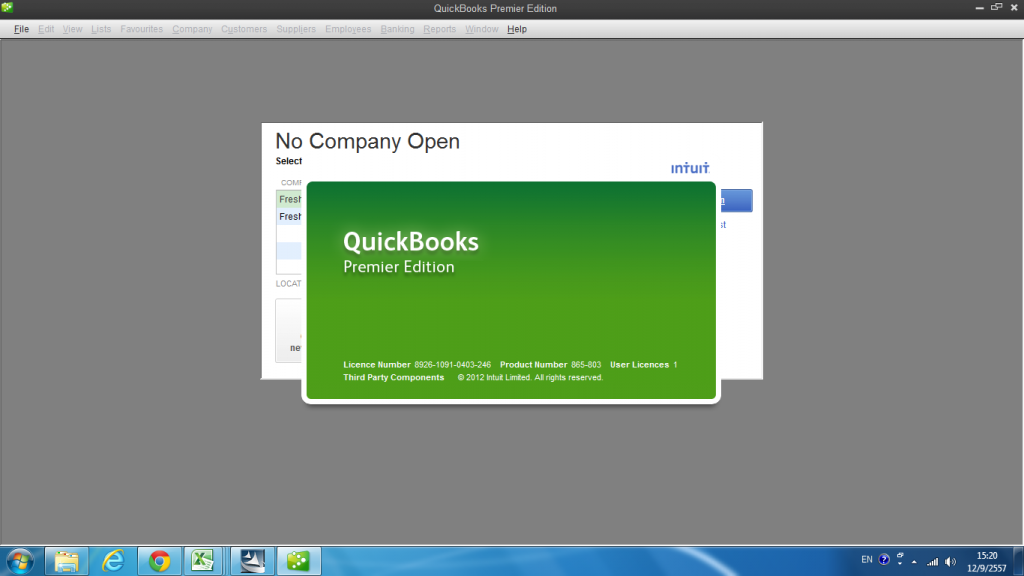Open the Lists menu
Screen dimensions: 1024x576
(101, 29)
